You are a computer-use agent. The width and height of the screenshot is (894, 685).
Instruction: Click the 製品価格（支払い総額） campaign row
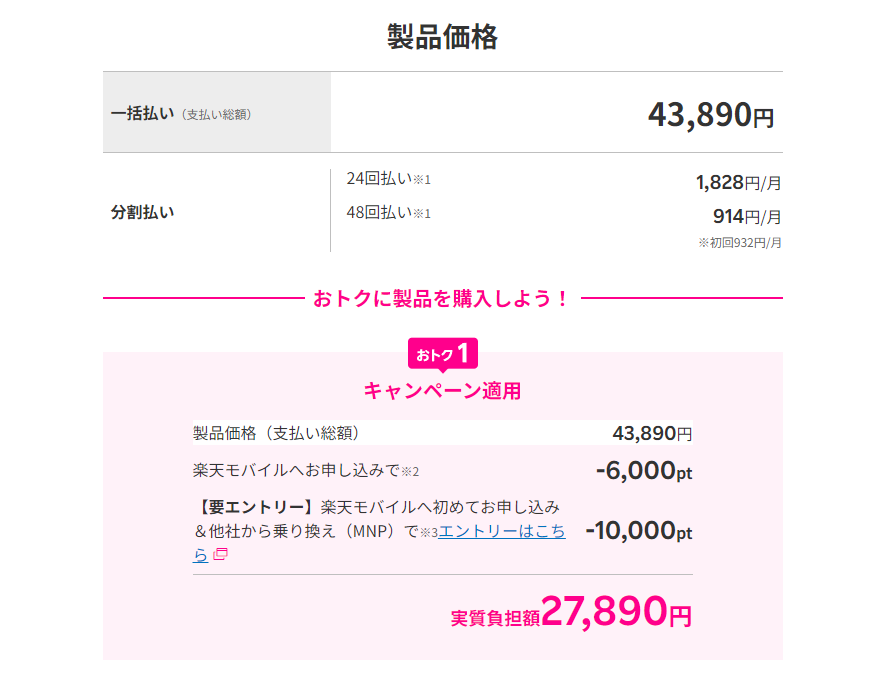pyautogui.click(x=442, y=433)
